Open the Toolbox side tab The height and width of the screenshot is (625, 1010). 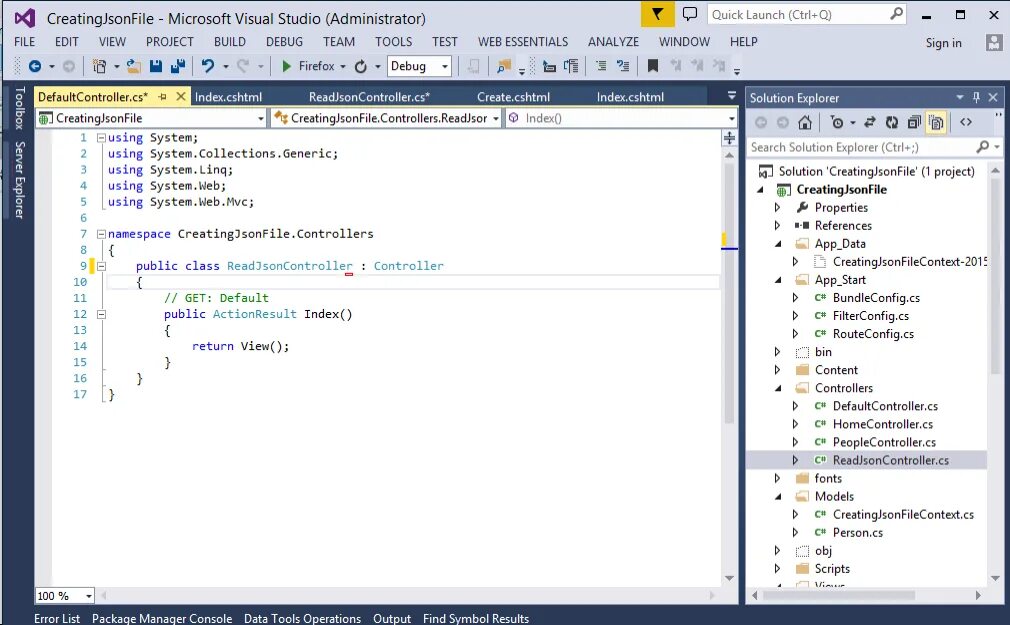20,108
